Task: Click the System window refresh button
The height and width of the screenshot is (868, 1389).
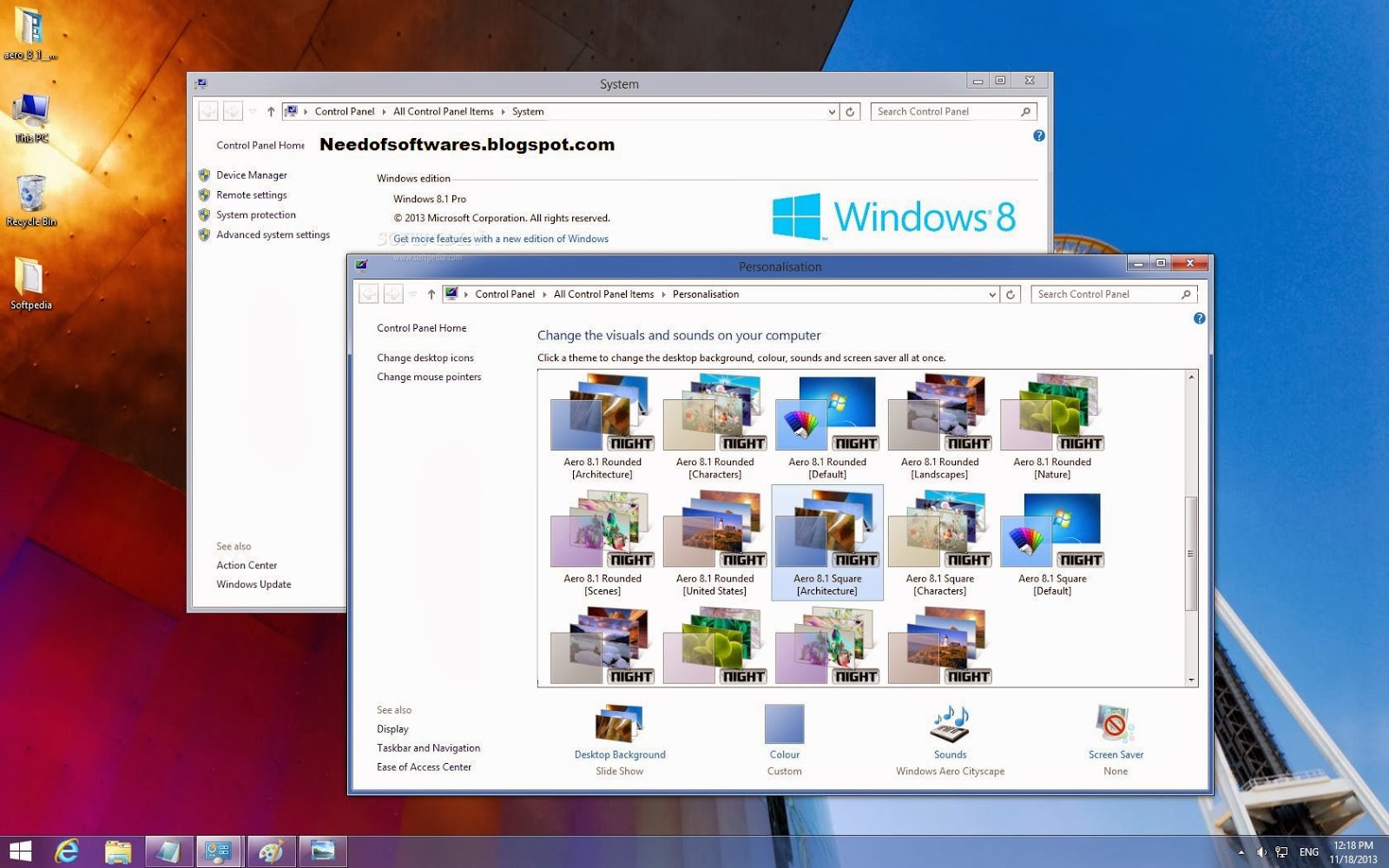Action: (851, 111)
